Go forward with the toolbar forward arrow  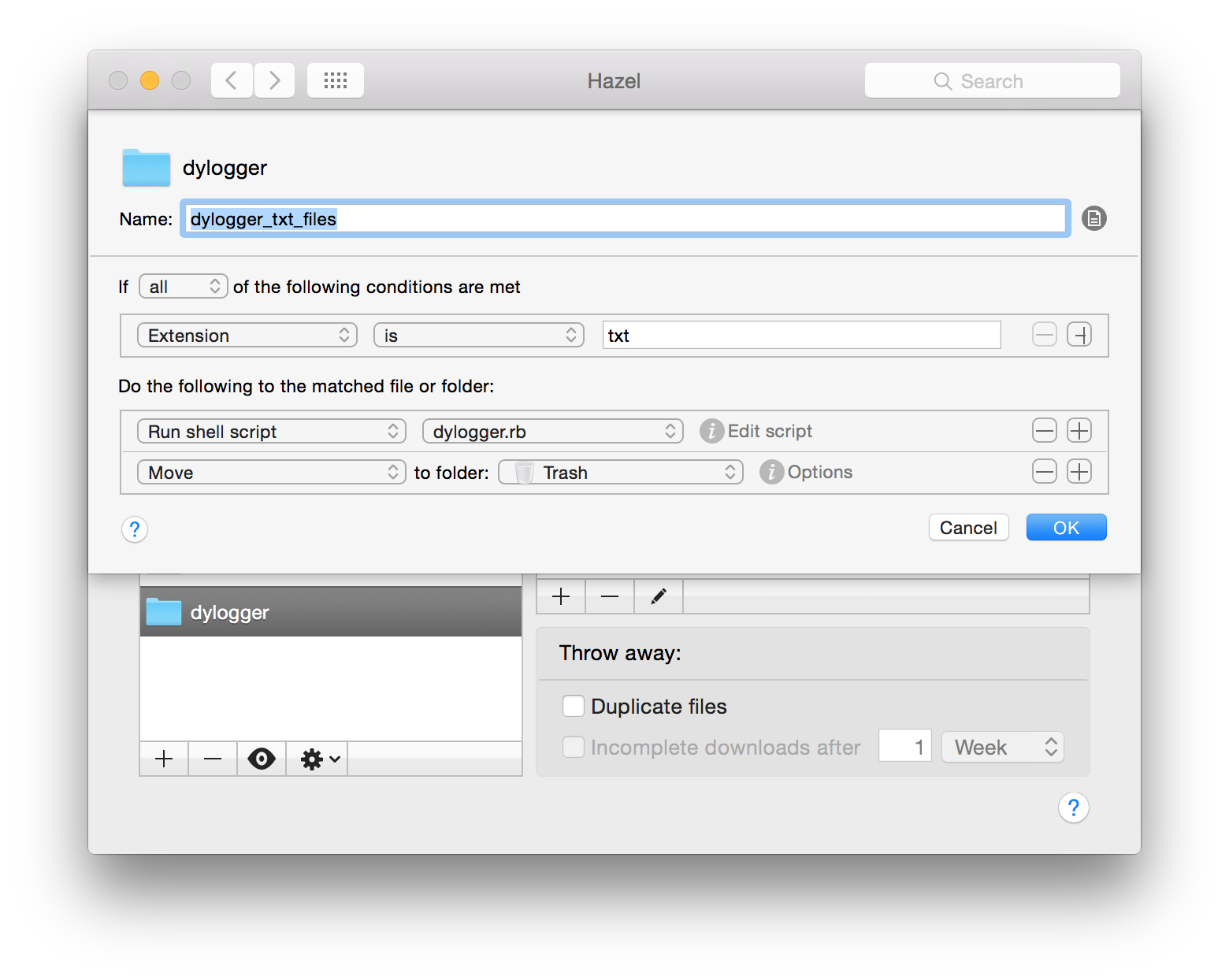tap(274, 80)
